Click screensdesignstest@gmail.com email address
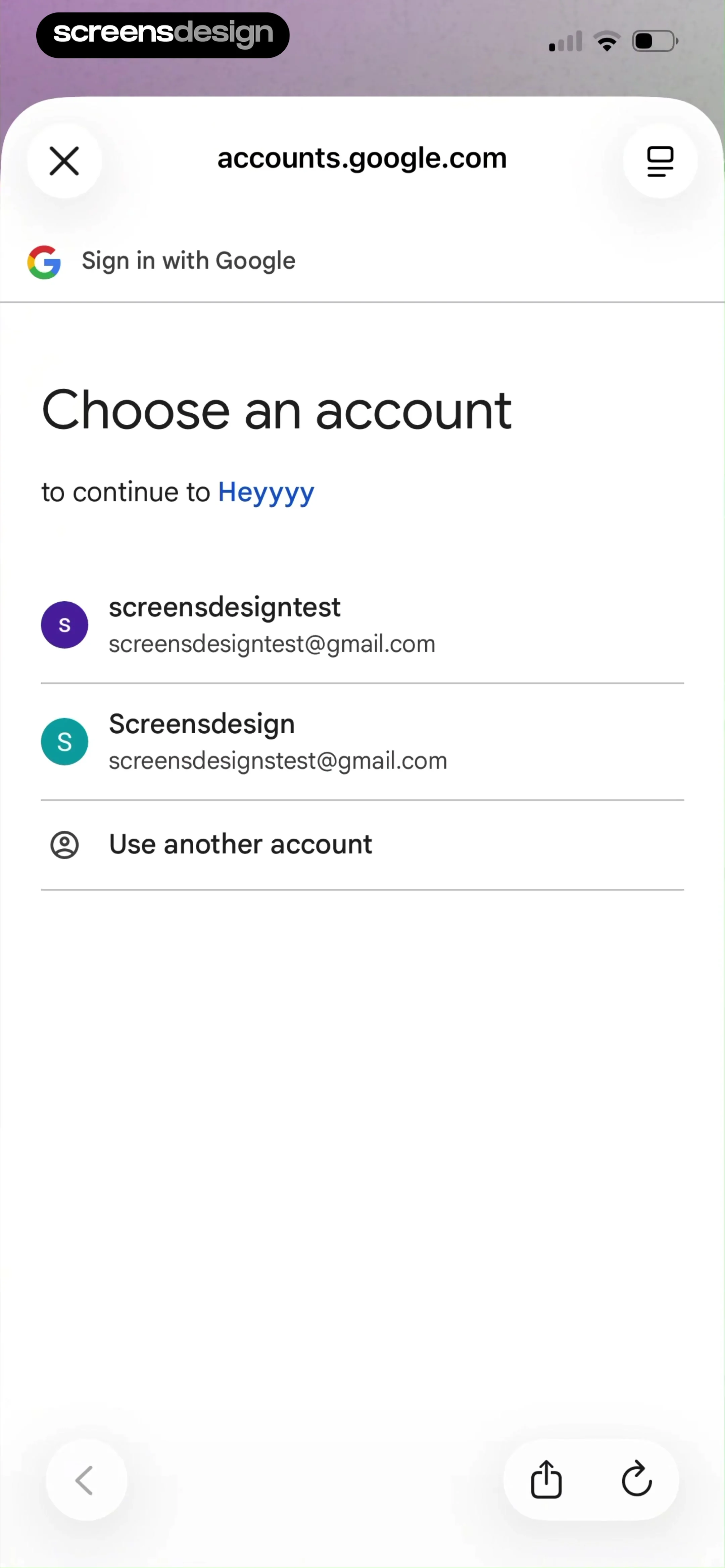The image size is (725, 1568). pyautogui.click(x=278, y=761)
